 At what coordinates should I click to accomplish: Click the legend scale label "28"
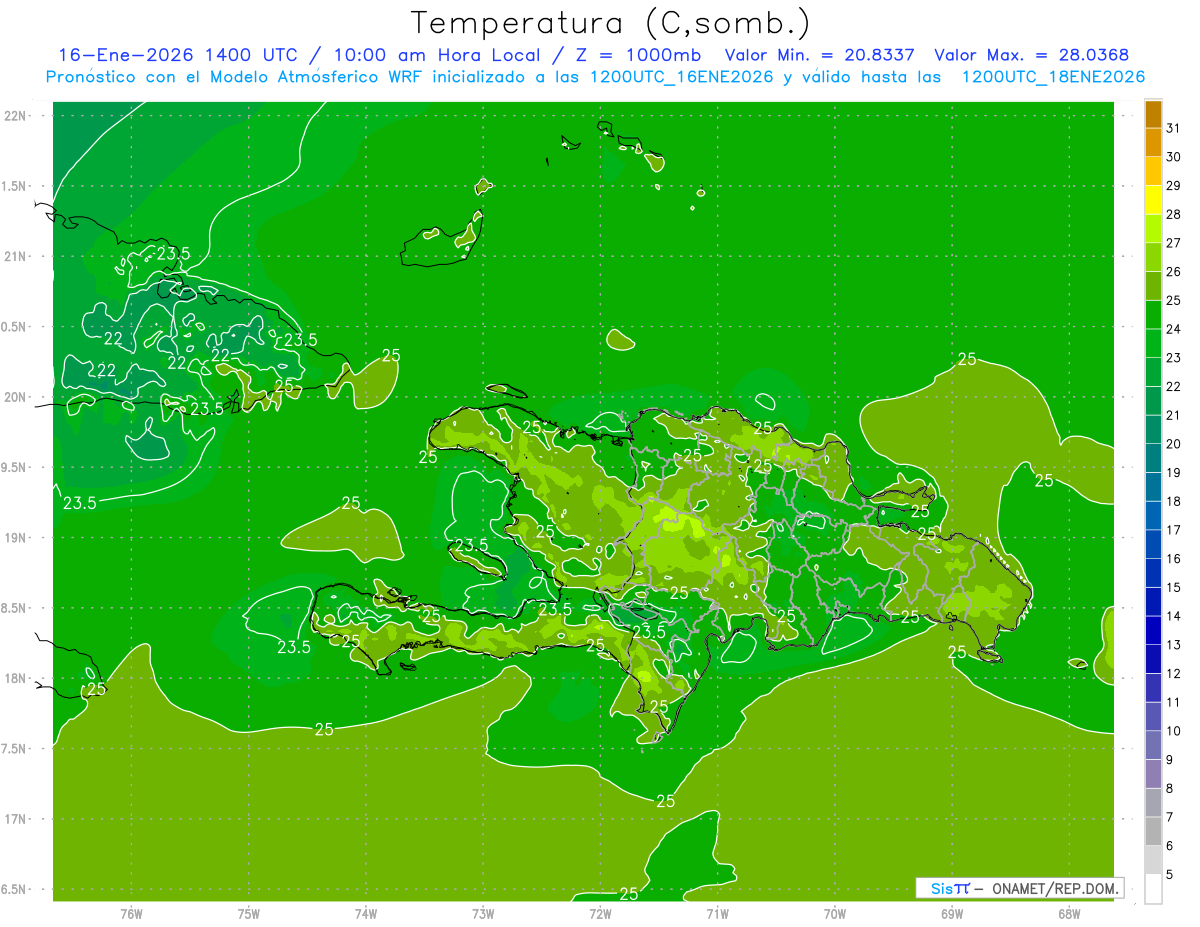click(x=1174, y=214)
